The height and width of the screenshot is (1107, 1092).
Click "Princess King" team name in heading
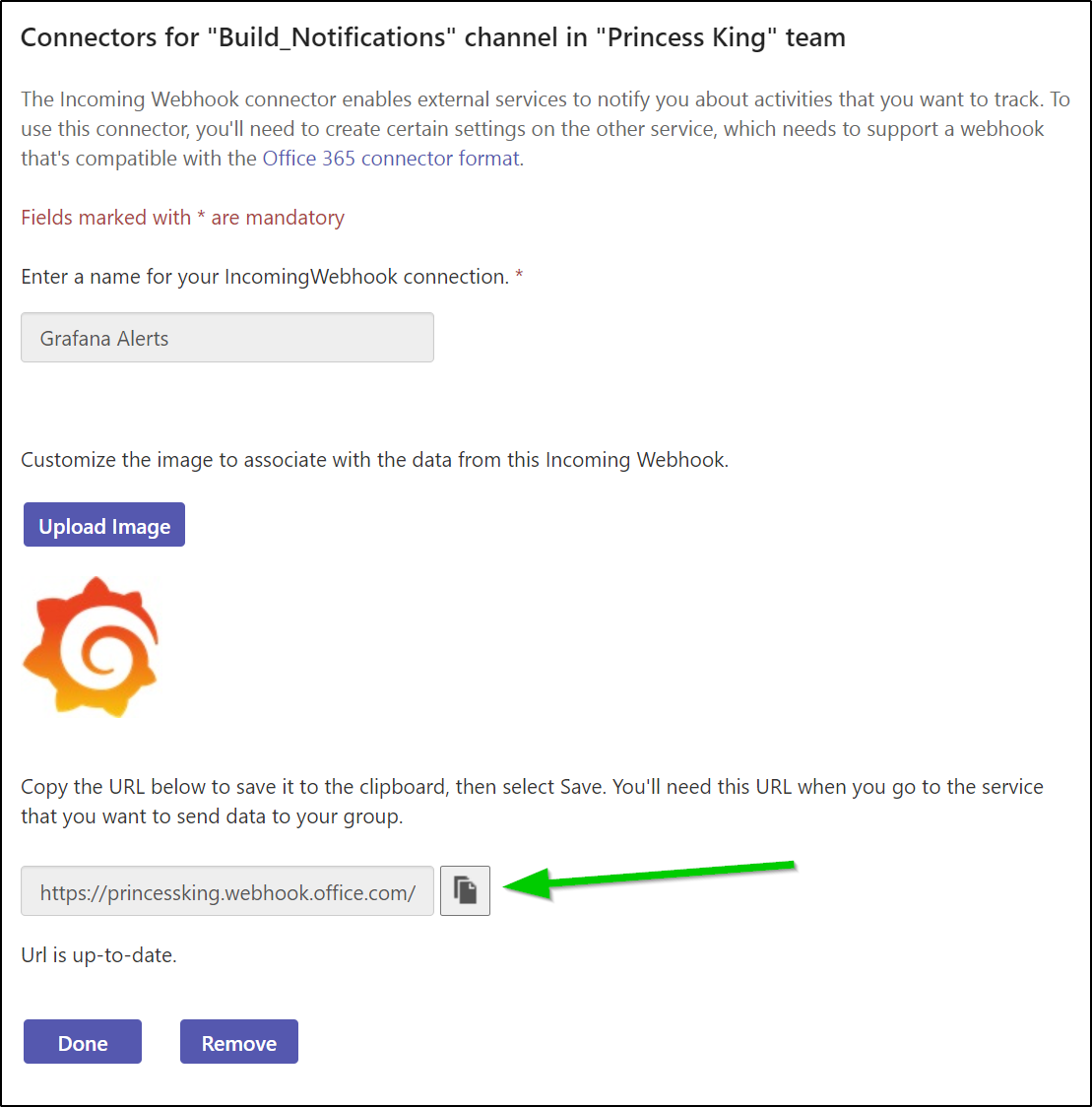pyautogui.click(x=687, y=37)
